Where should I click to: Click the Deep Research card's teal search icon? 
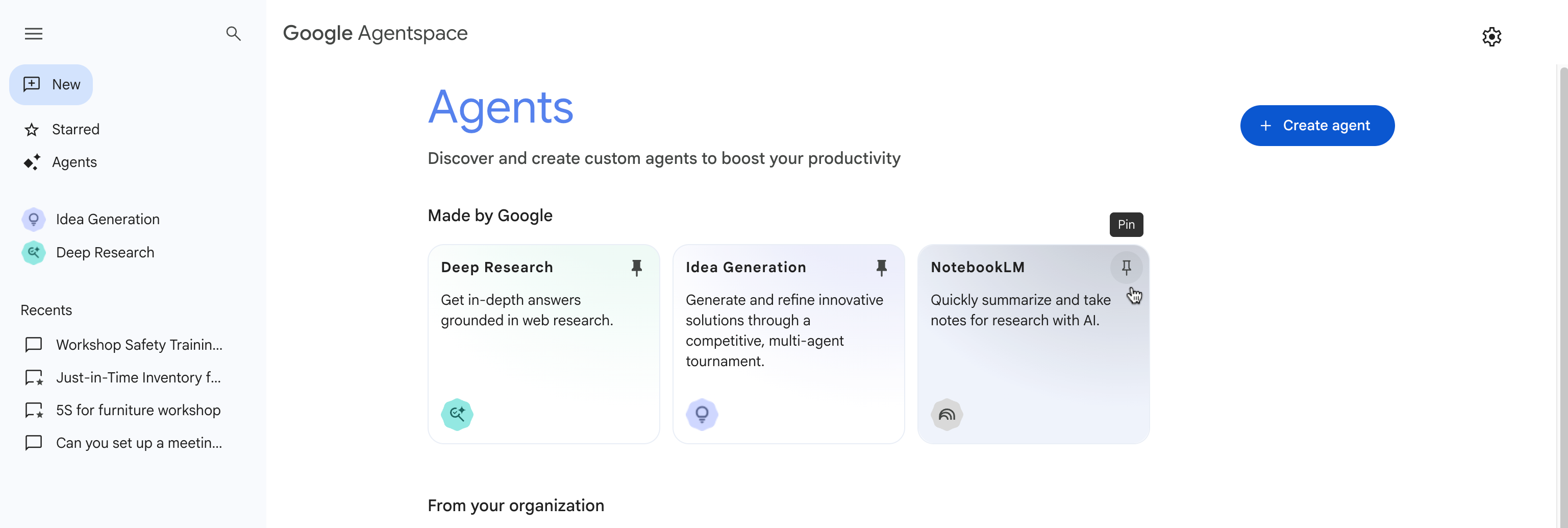coord(457,415)
